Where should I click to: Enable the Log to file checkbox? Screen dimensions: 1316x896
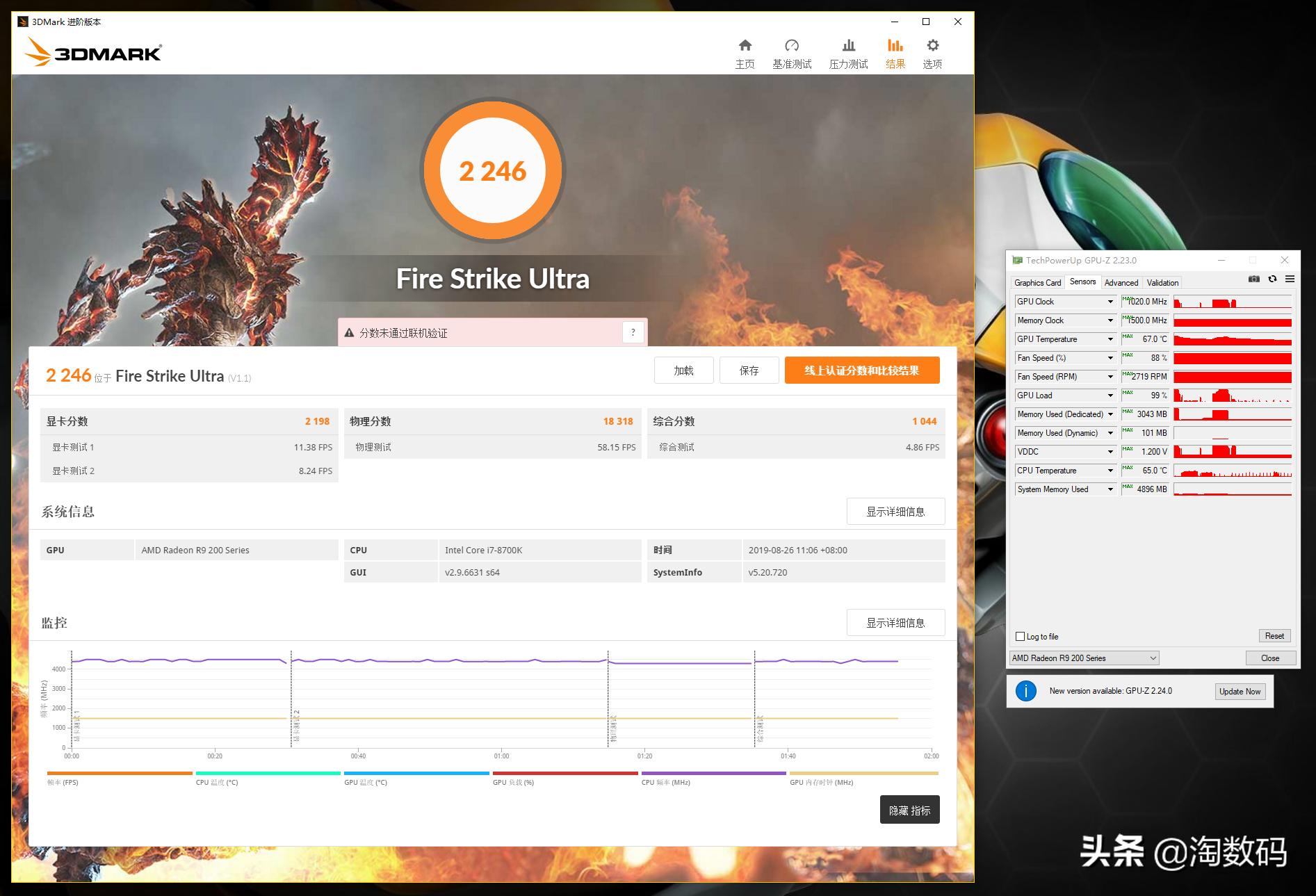[1021, 636]
